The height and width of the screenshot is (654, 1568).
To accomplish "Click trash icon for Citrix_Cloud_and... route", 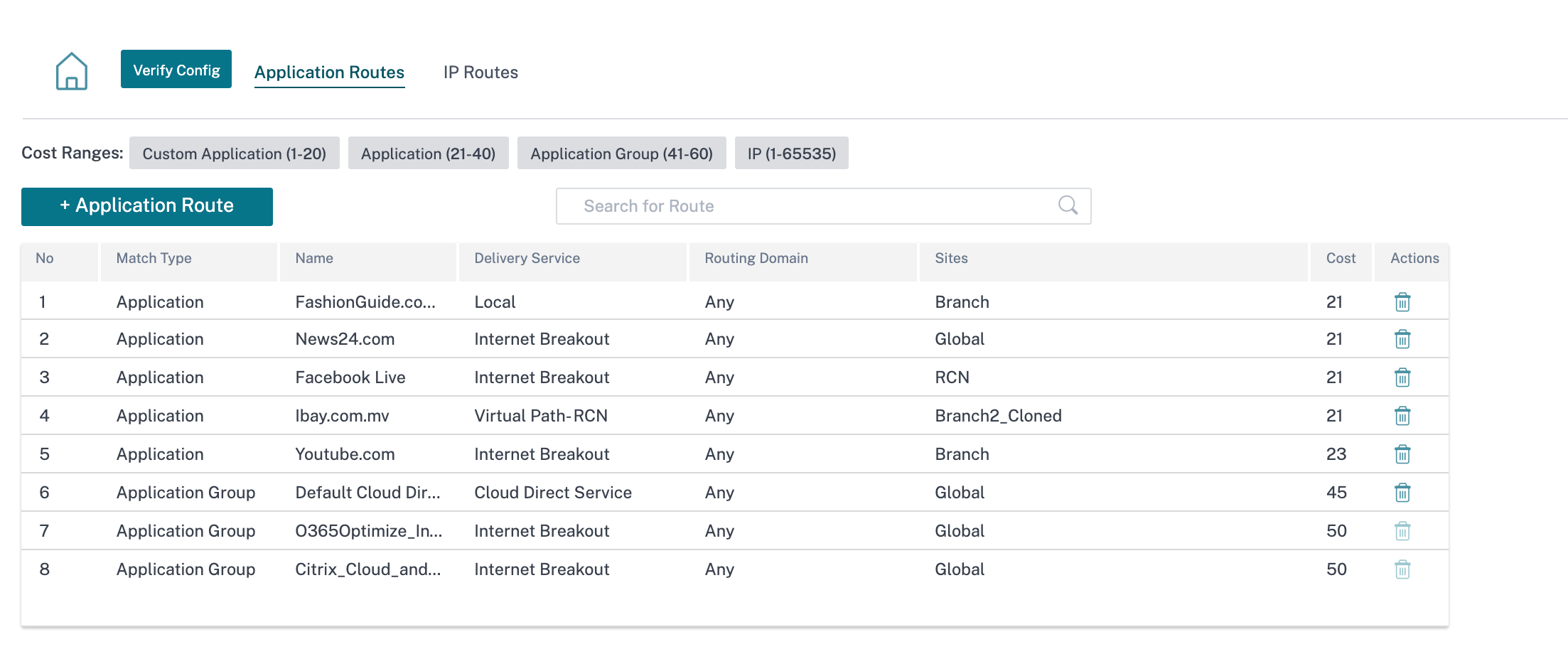I will 1402,569.
